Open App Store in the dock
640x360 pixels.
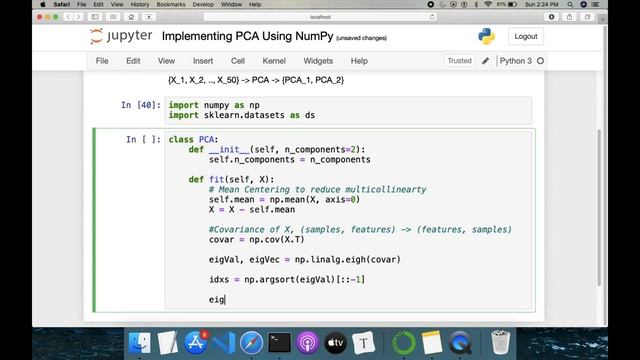[x=196, y=342]
